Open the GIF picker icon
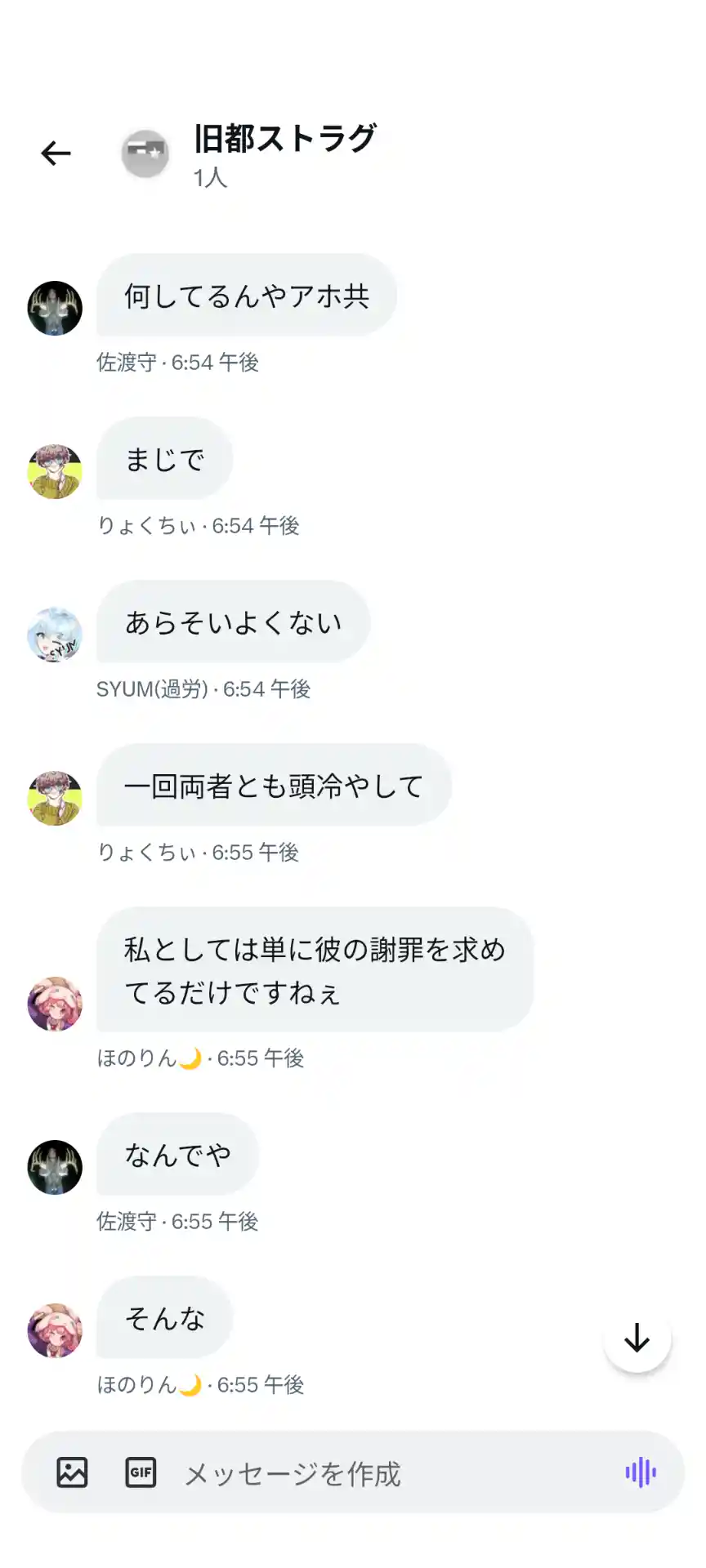 click(141, 1472)
